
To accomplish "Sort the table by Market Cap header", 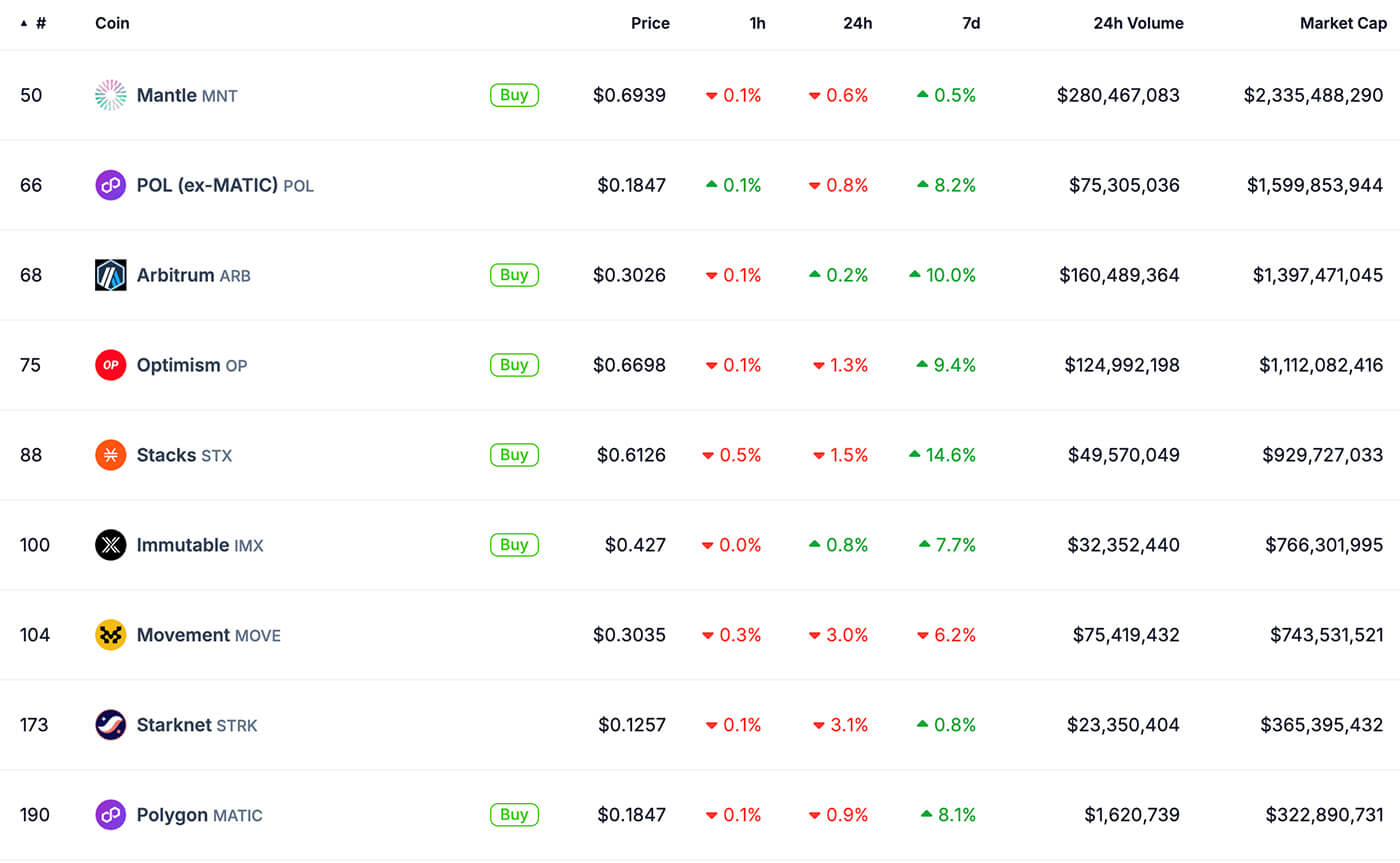I will [1341, 23].
